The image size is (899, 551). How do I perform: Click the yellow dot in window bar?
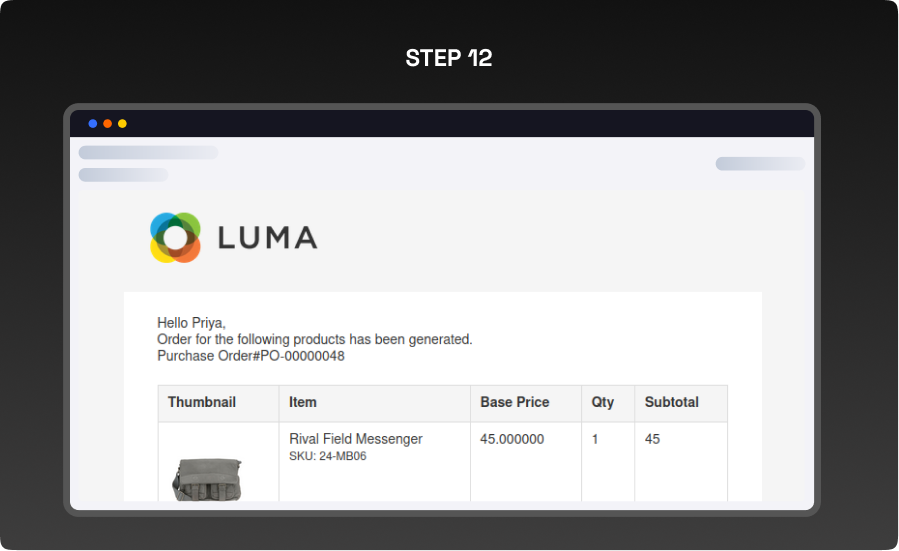pos(122,124)
